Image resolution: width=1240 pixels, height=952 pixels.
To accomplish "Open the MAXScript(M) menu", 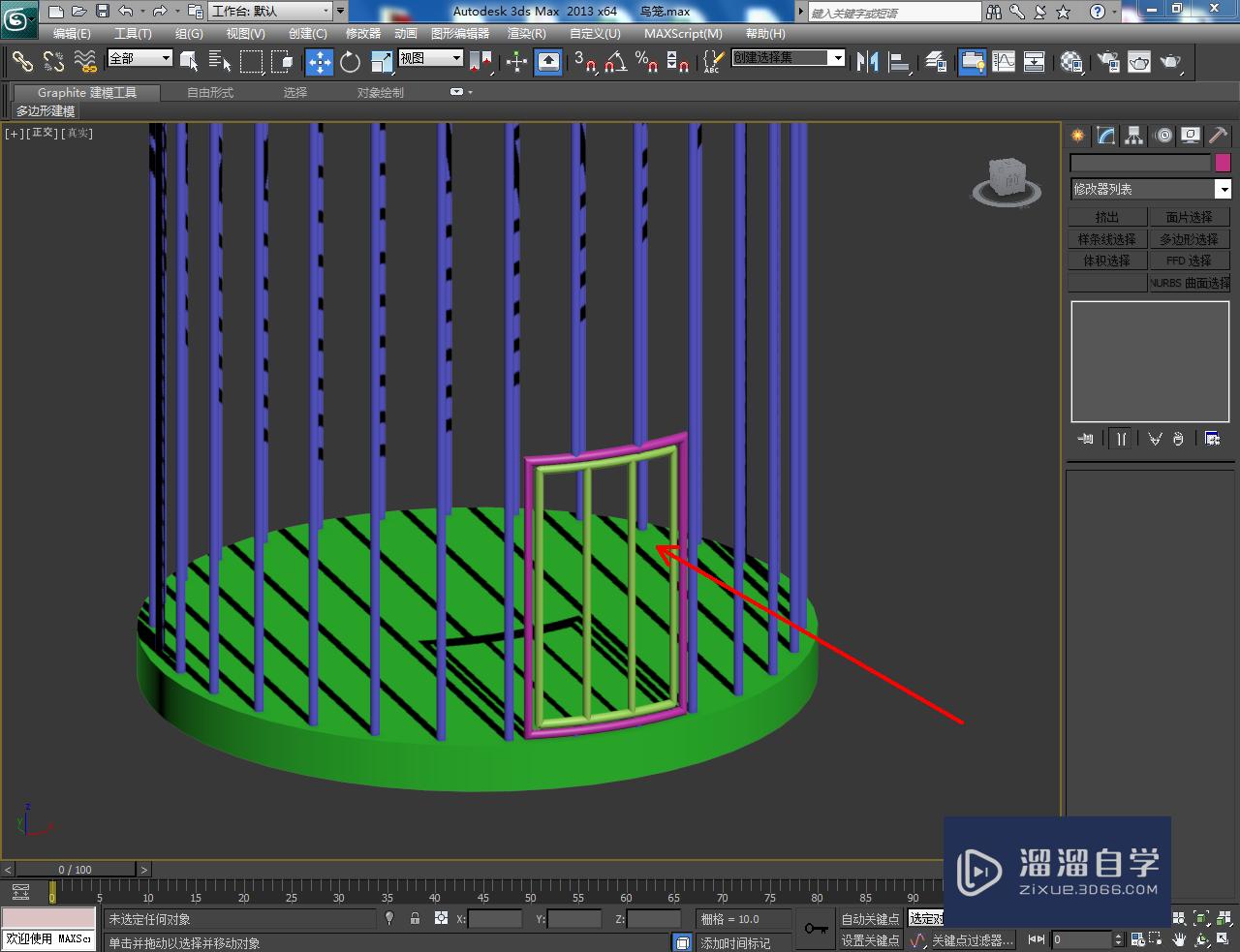I will click(683, 33).
